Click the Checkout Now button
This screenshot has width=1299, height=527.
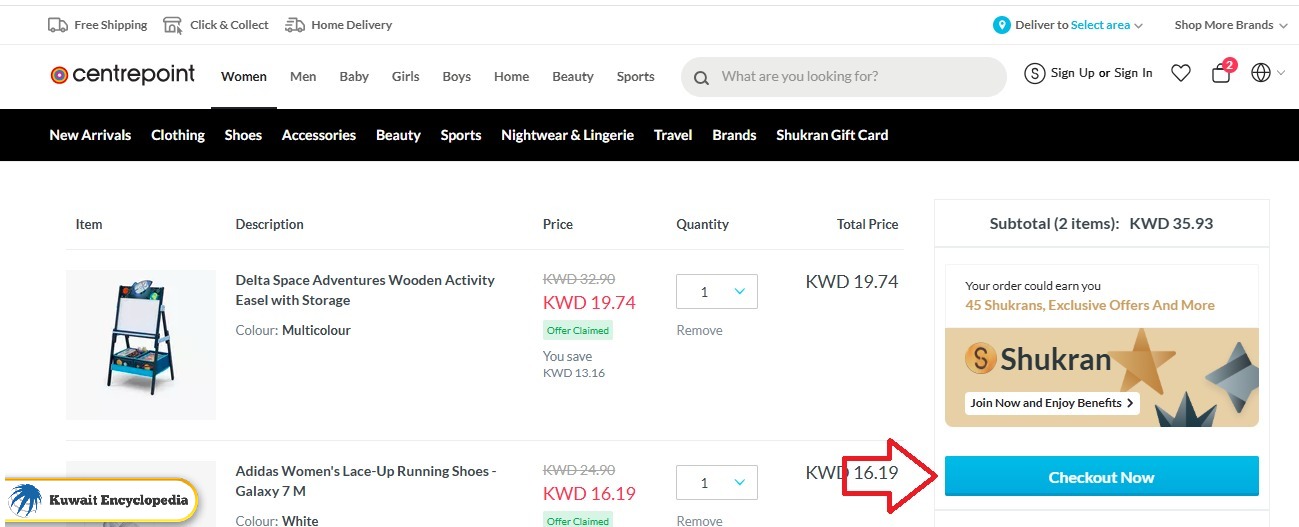point(1101,477)
